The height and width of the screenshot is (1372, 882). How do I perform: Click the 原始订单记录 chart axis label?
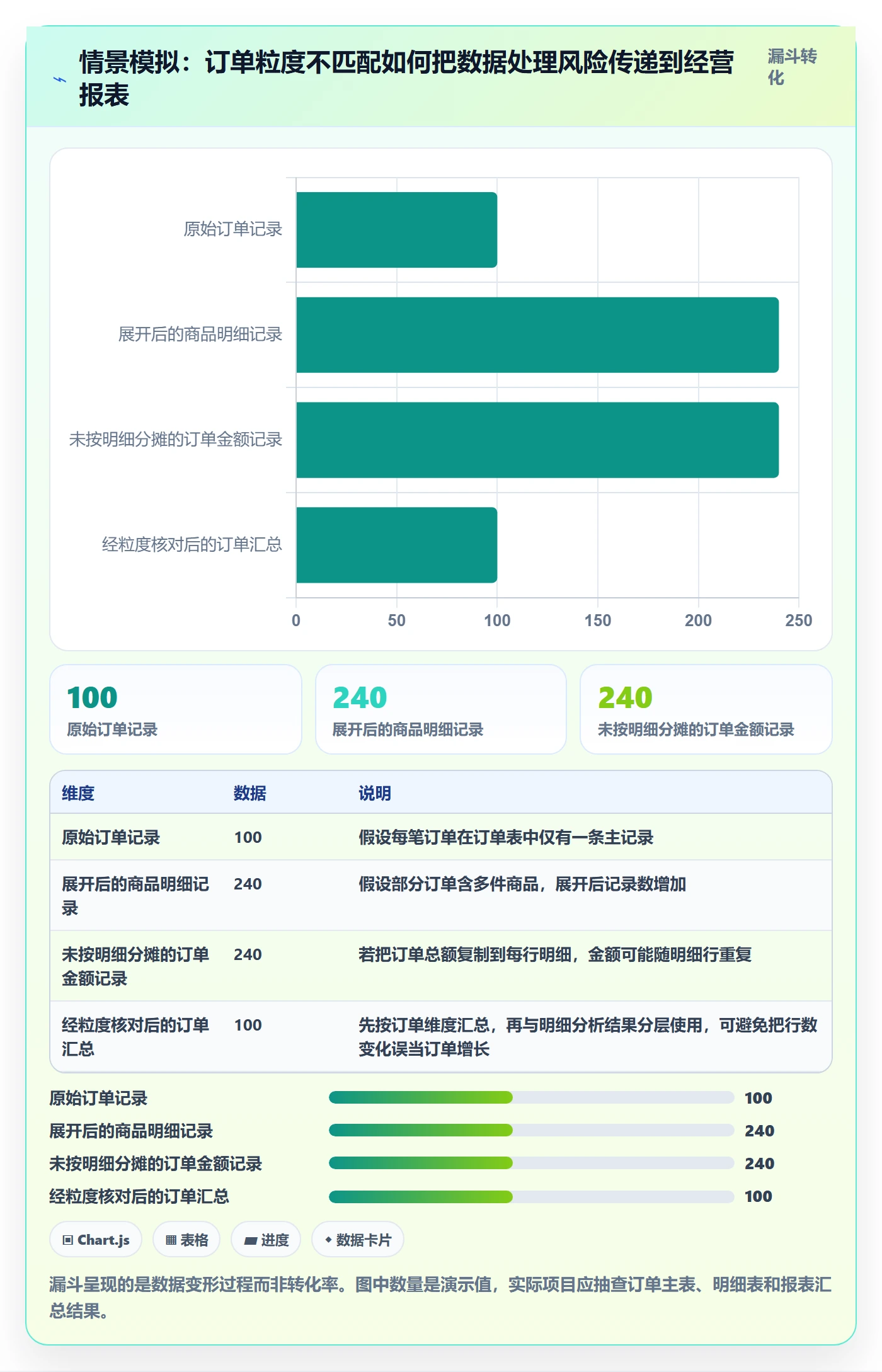pos(232,229)
